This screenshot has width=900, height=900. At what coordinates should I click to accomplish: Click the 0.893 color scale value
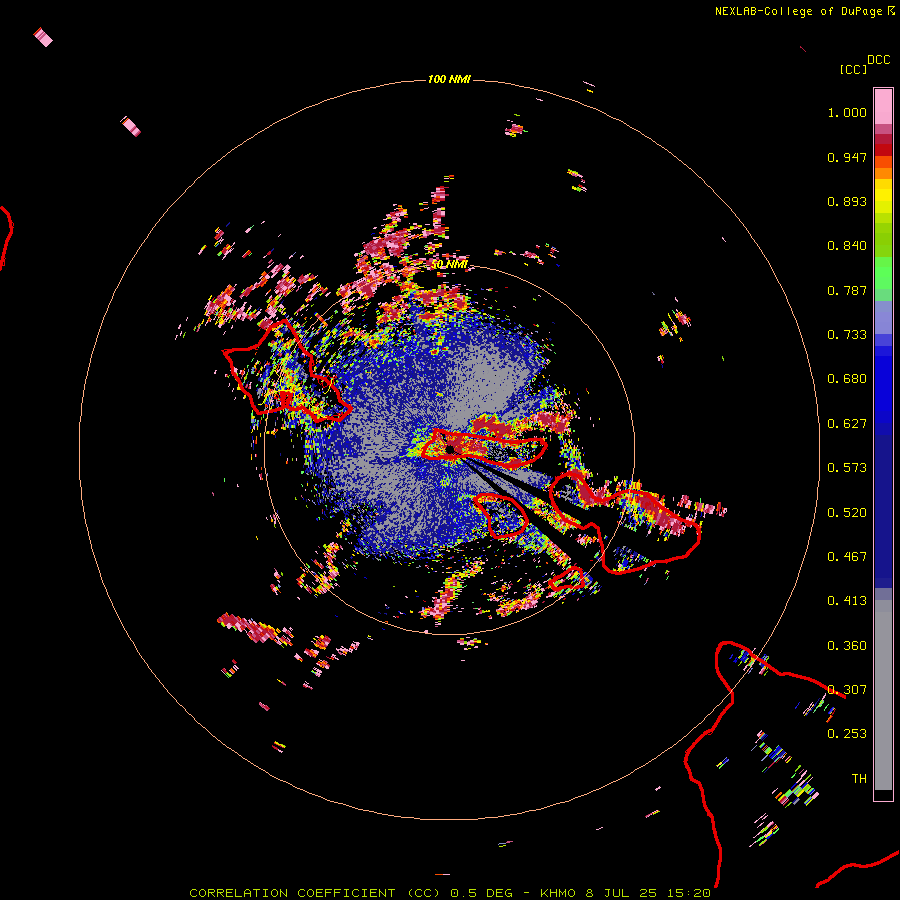tap(847, 201)
